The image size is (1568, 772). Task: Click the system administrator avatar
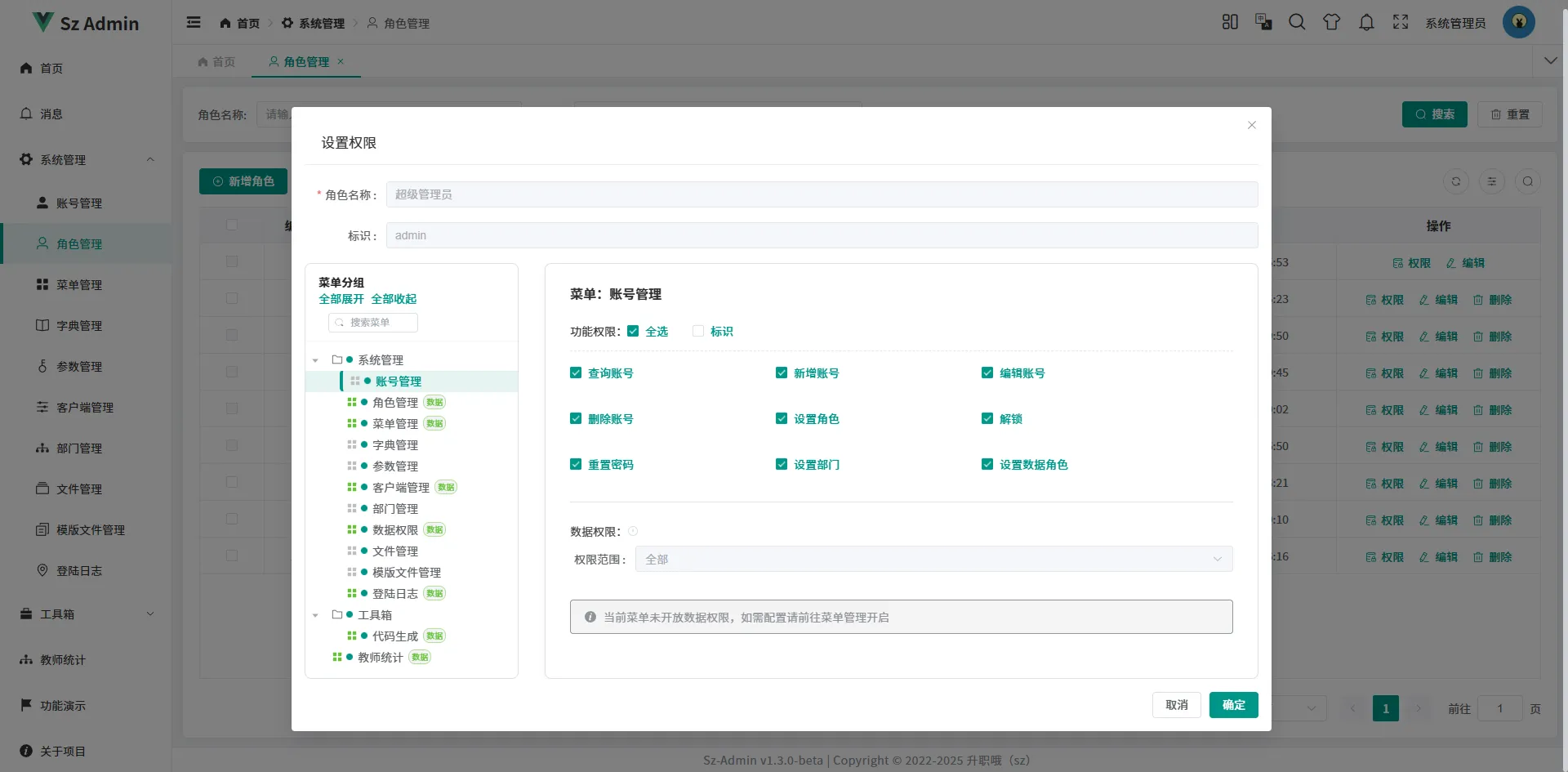click(1518, 23)
